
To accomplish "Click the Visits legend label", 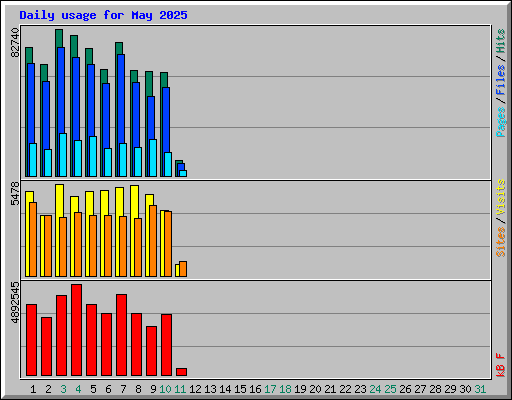I will pos(501,197).
